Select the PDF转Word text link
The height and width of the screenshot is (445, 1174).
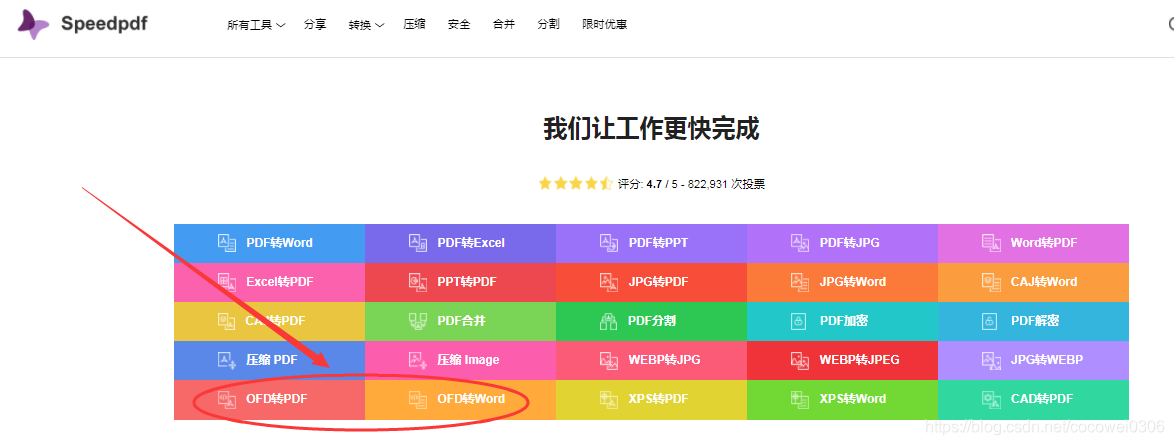pyautogui.click(x=279, y=243)
